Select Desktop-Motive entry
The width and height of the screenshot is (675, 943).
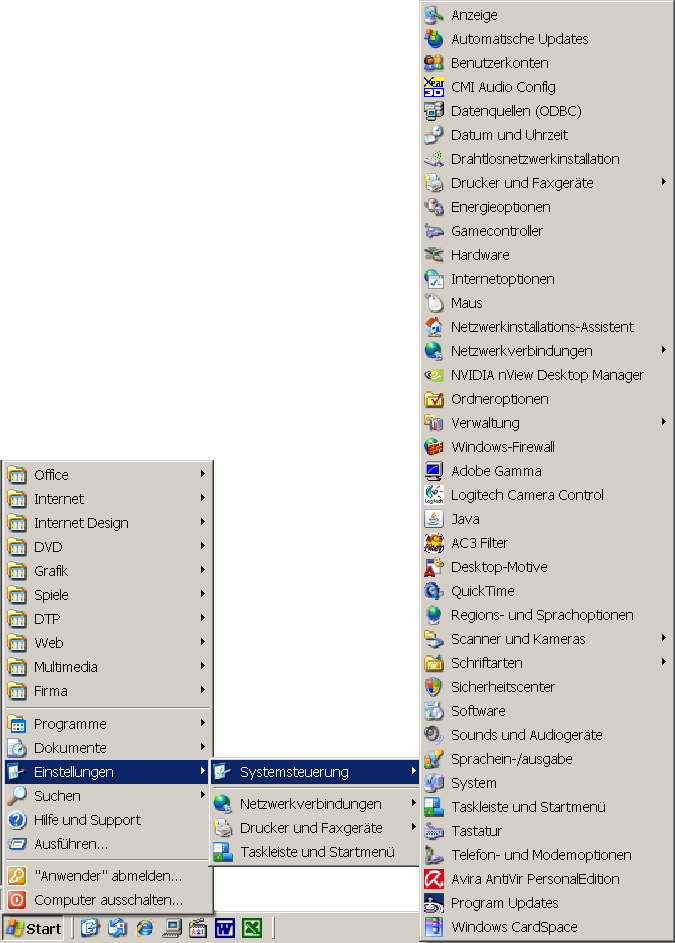tap(547, 567)
